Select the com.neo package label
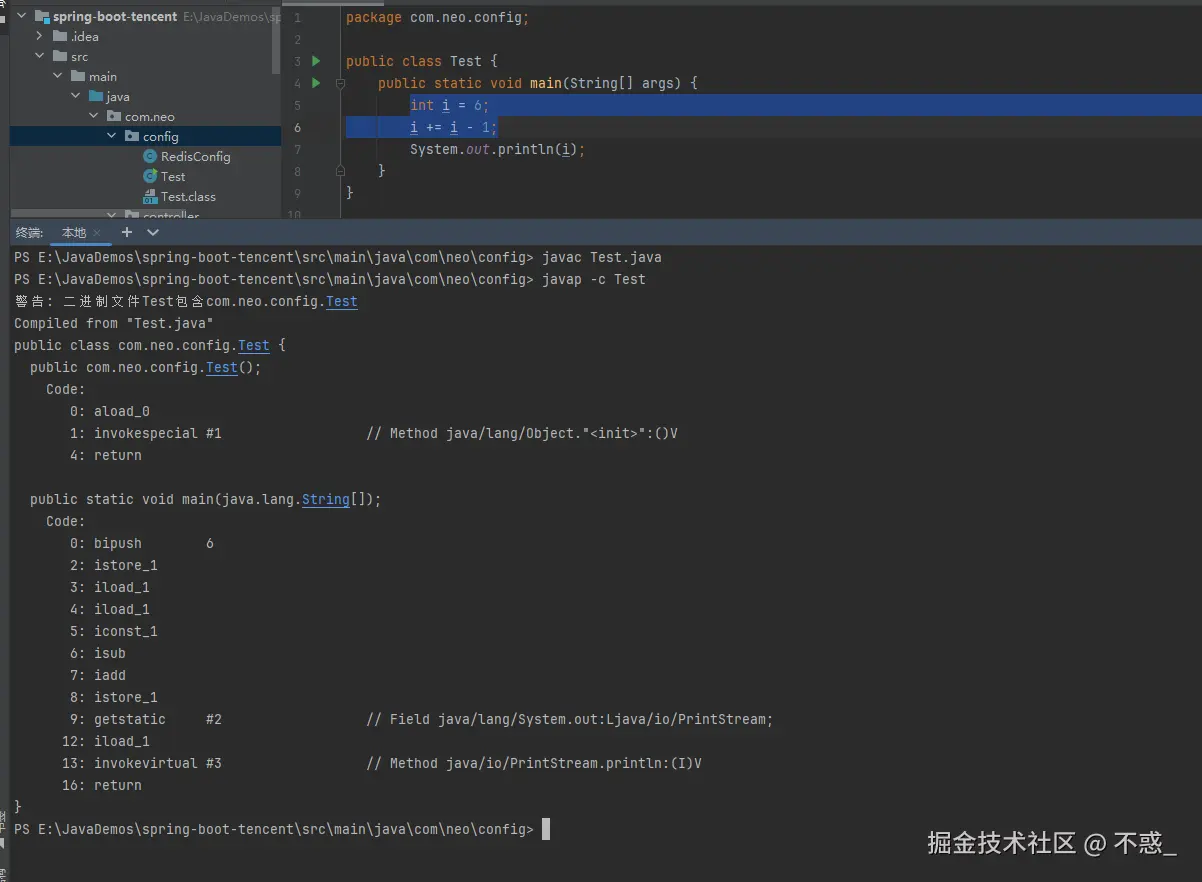The height and width of the screenshot is (882, 1202). 150,116
